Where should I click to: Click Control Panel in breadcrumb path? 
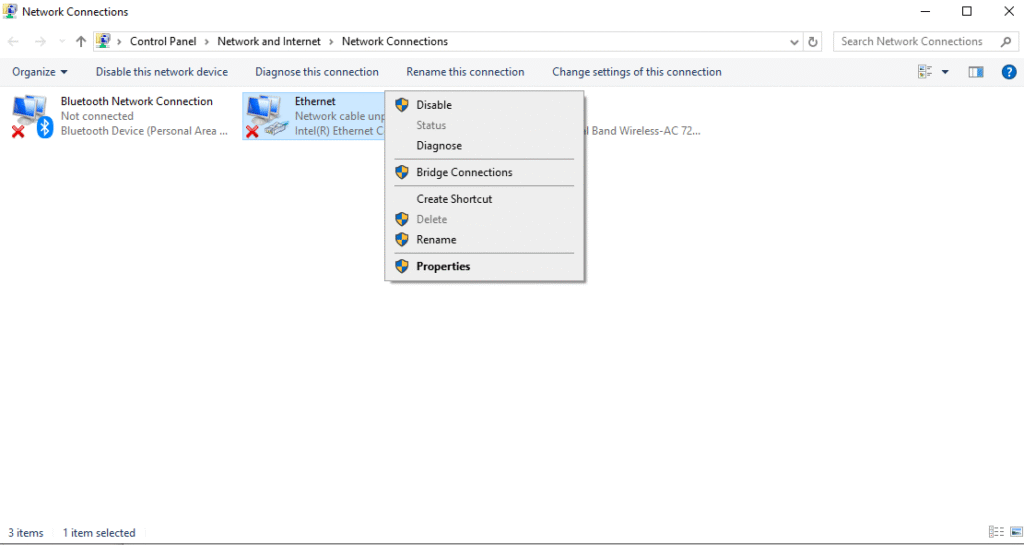pyautogui.click(x=163, y=42)
